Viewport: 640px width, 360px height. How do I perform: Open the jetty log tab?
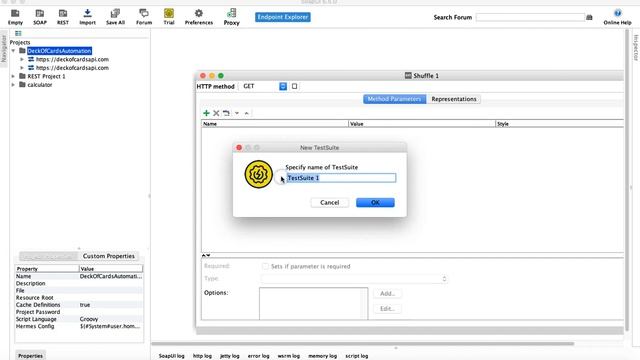tap(229, 356)
